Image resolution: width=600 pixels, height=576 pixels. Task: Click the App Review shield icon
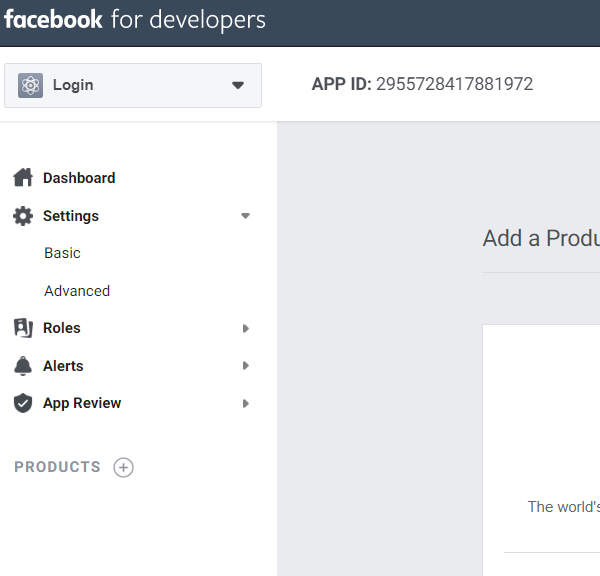[23, 403]
